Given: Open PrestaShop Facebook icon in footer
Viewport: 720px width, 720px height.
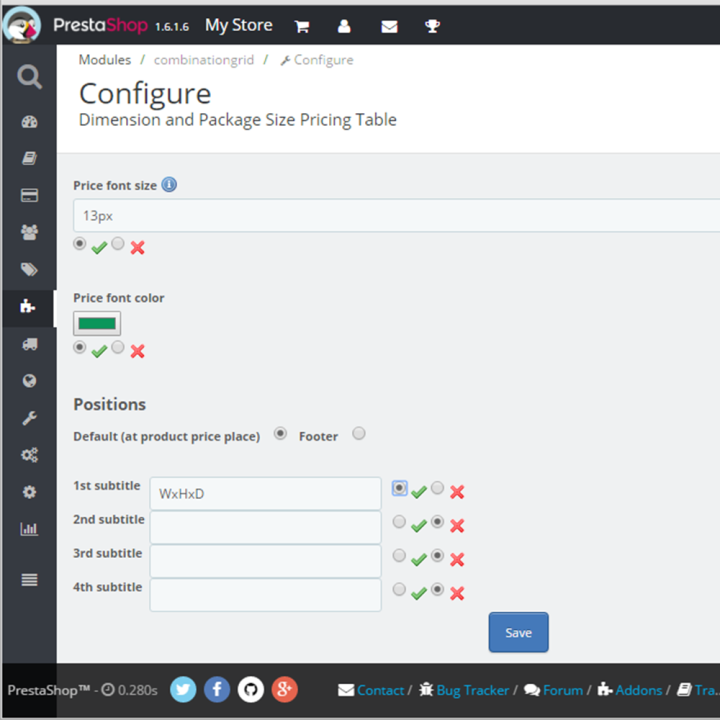Looking at the screenshot, I should click(x=217, y=689).
